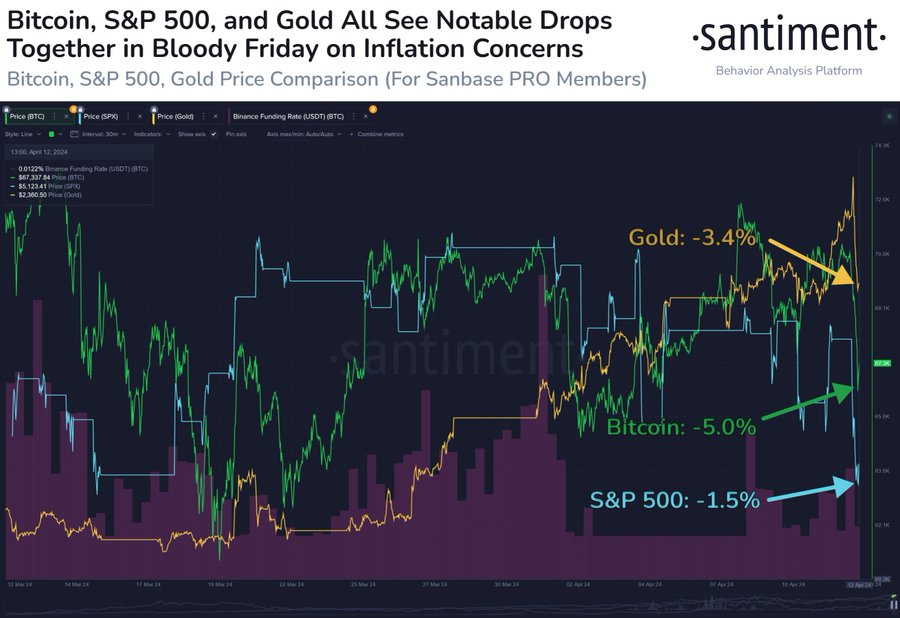900x618 pixels.
Task: Click the interval calendar icon
Action: click(74, 134)
